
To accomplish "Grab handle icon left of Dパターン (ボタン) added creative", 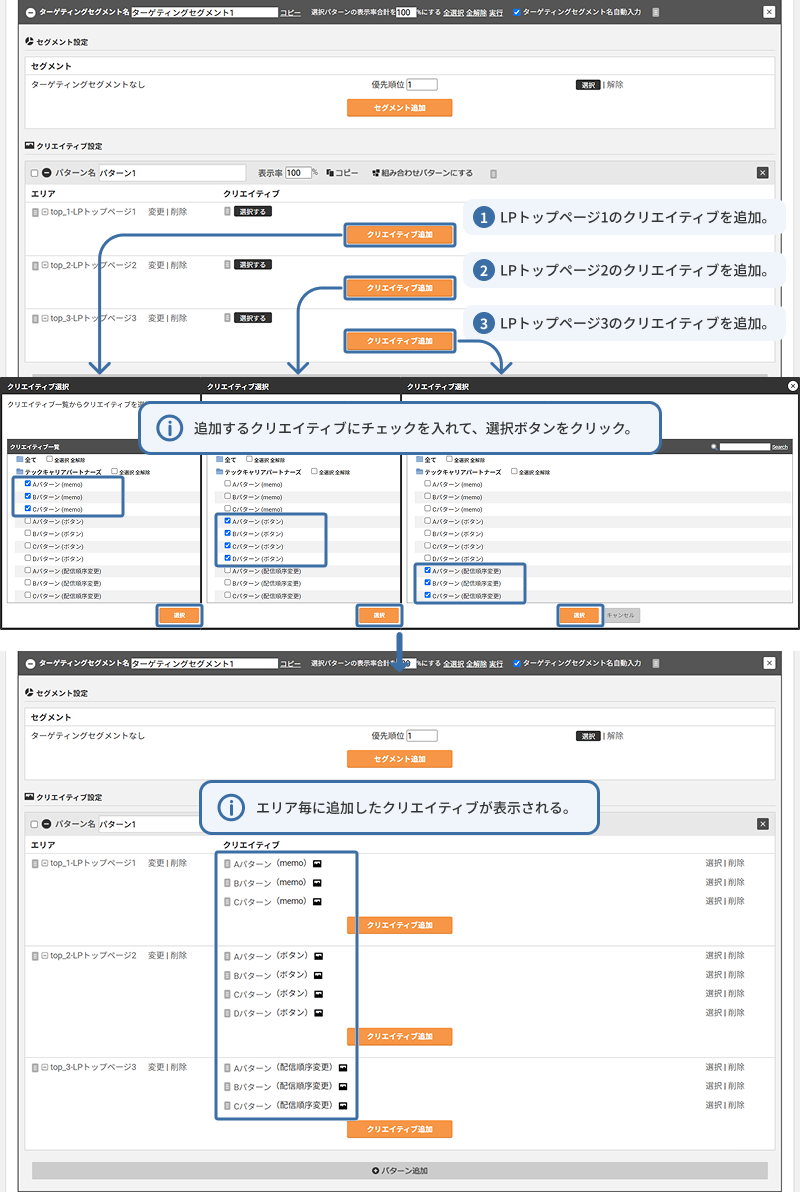I will (227, 1013).
